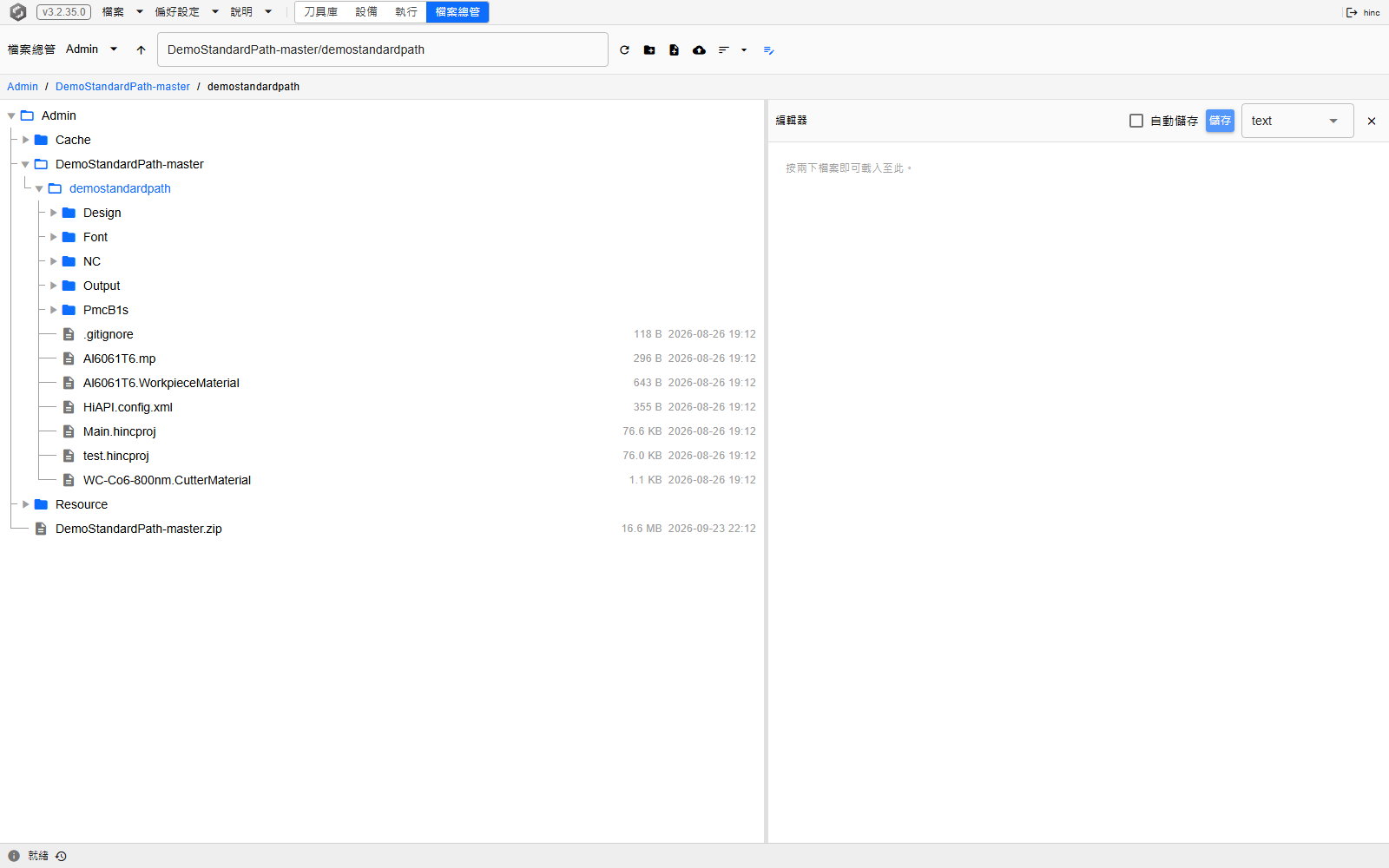Click the Design folder icon
This screenshot has height=868, width=1389.
[x=69, y=213]
